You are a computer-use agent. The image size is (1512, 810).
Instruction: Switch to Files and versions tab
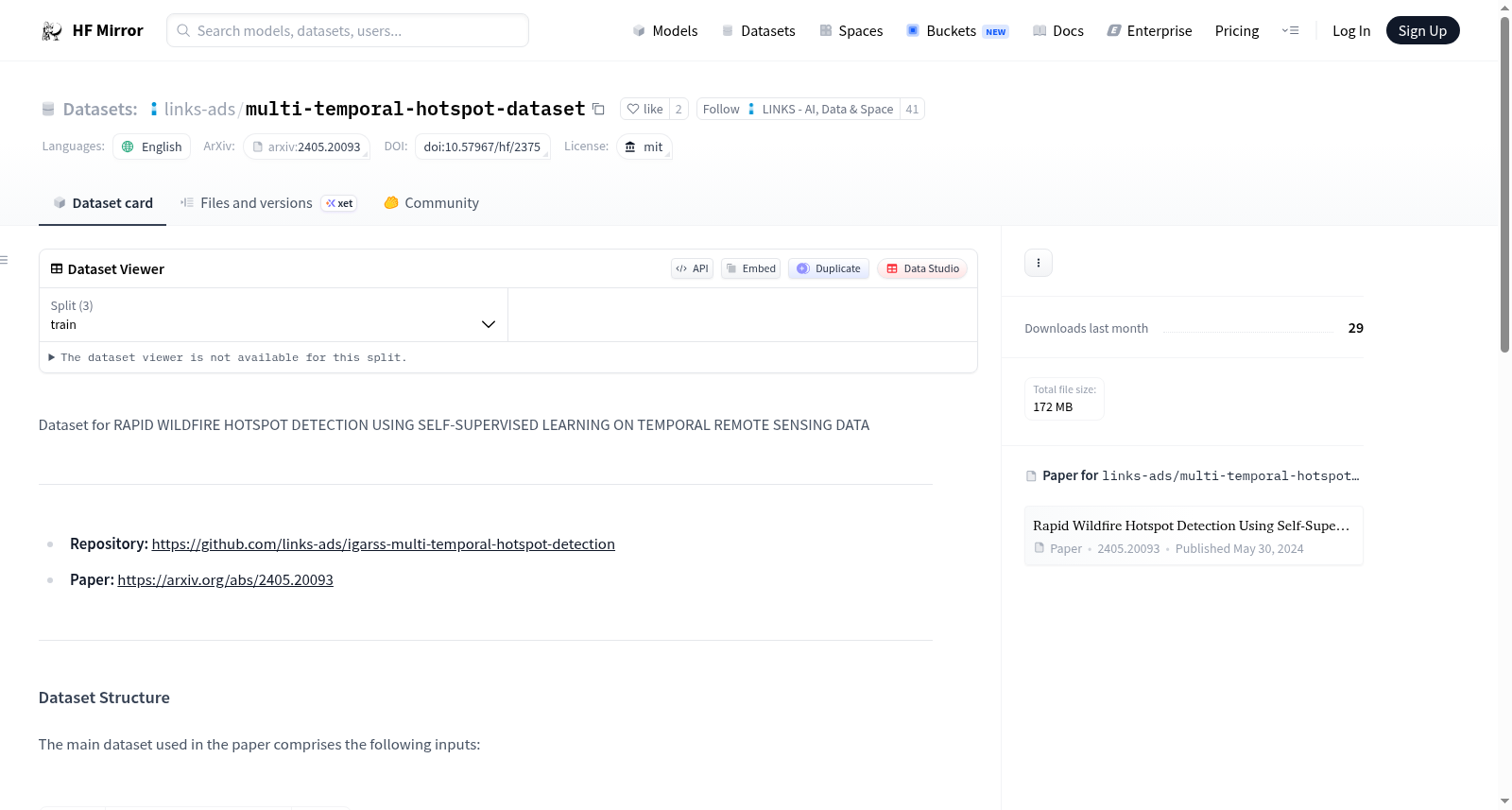268,203
